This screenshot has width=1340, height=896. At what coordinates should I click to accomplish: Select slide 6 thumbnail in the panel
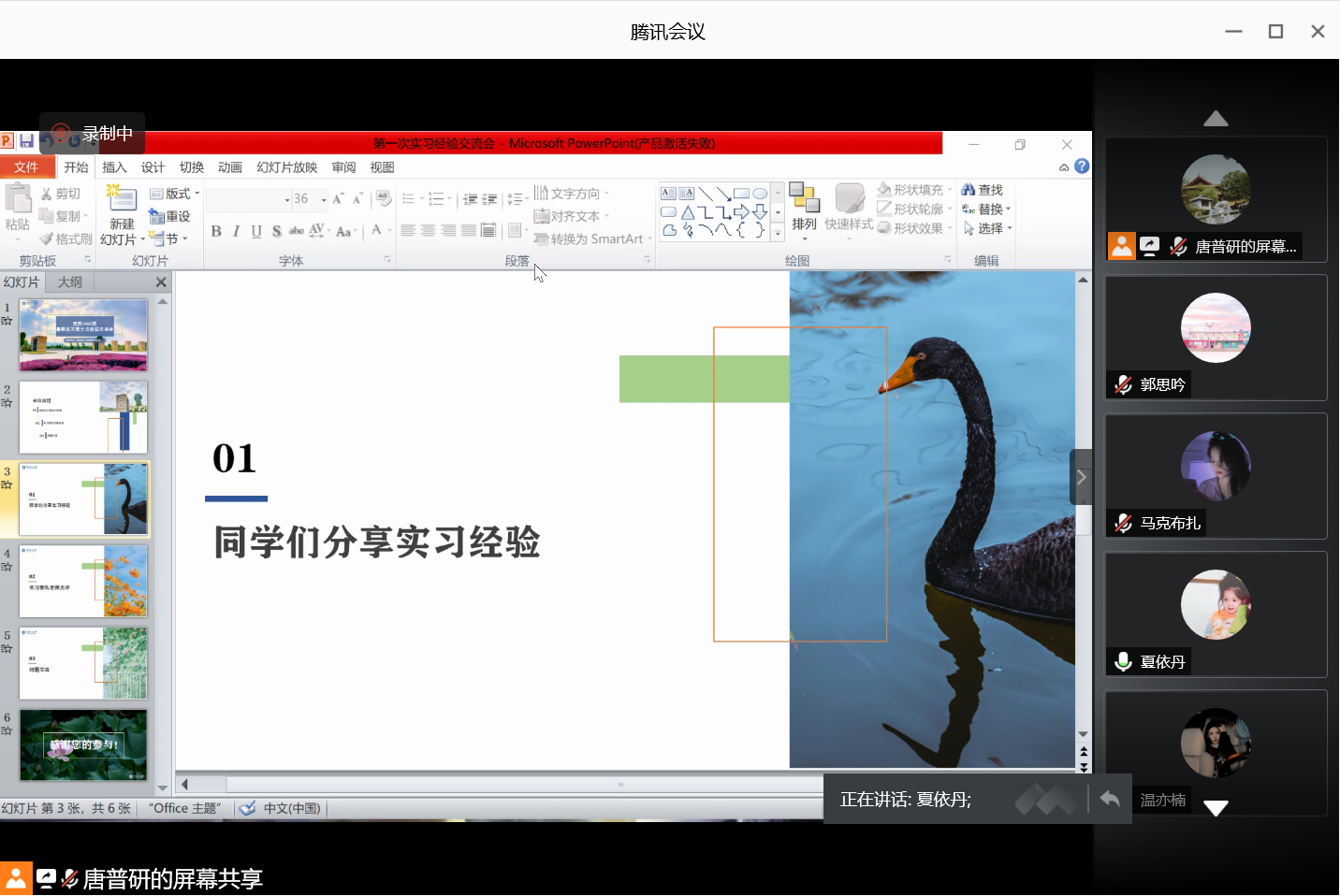point(82,745)
